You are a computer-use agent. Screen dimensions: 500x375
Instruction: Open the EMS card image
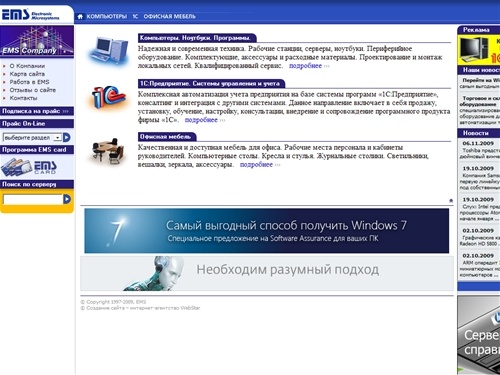coord(29,167)
